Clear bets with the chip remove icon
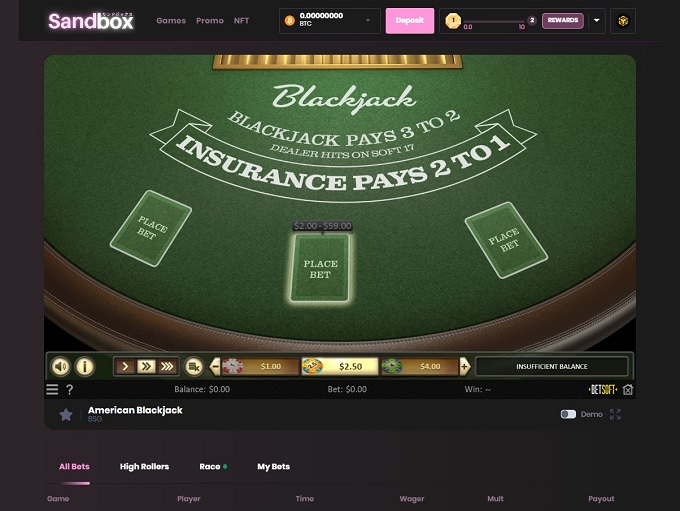680x511 pixels. click(x=194, y=367)
